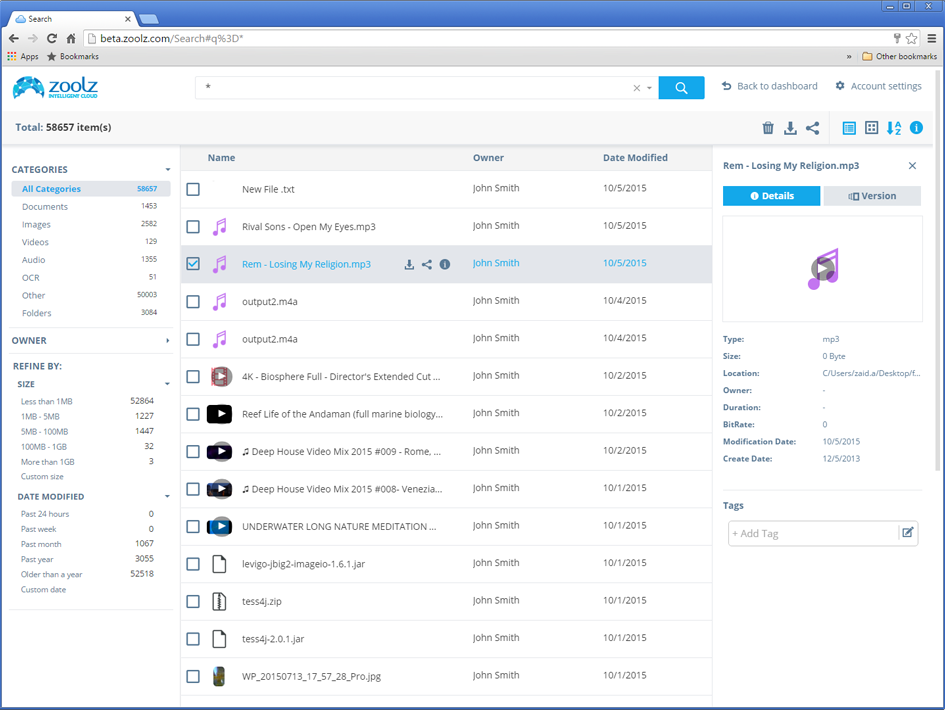Check the UNDERWATER LONG NATURE MEDITATION checkbox
The image size is (945, 710).
pos(193,527)
